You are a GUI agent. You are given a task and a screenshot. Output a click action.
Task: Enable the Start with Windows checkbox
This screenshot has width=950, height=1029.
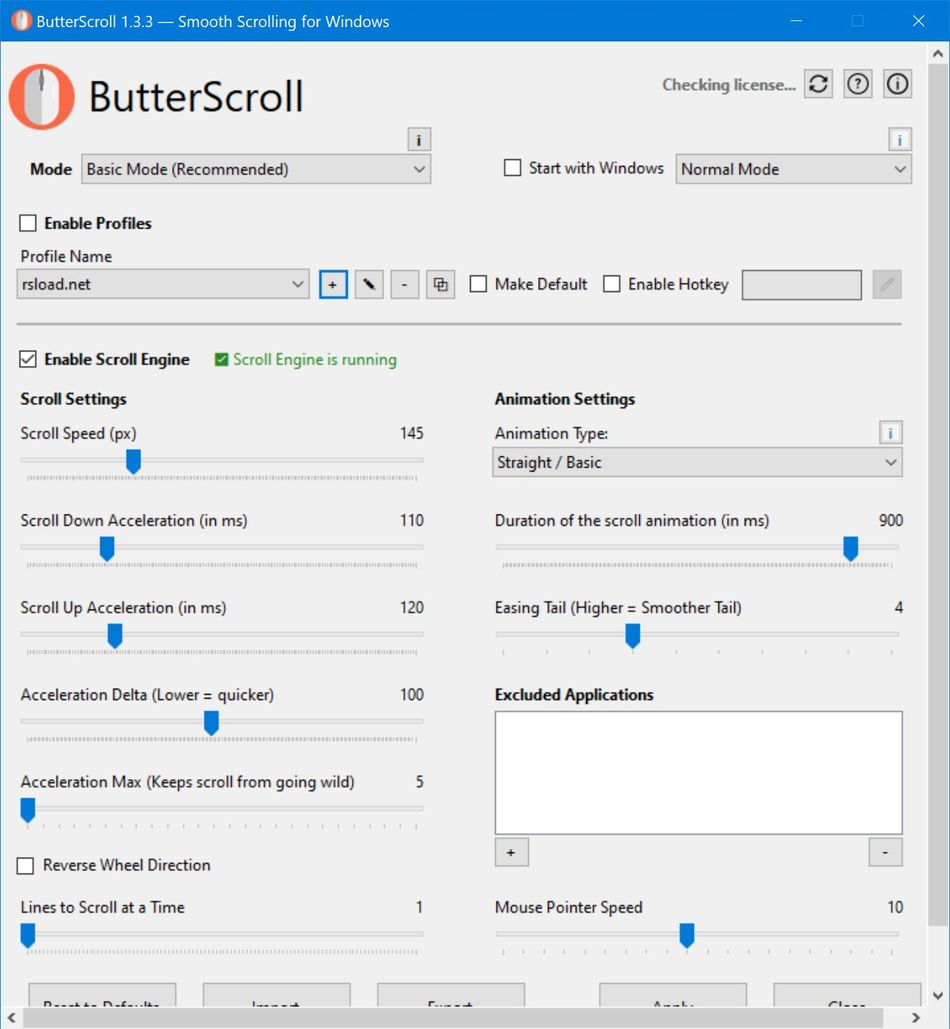[514, 168]
